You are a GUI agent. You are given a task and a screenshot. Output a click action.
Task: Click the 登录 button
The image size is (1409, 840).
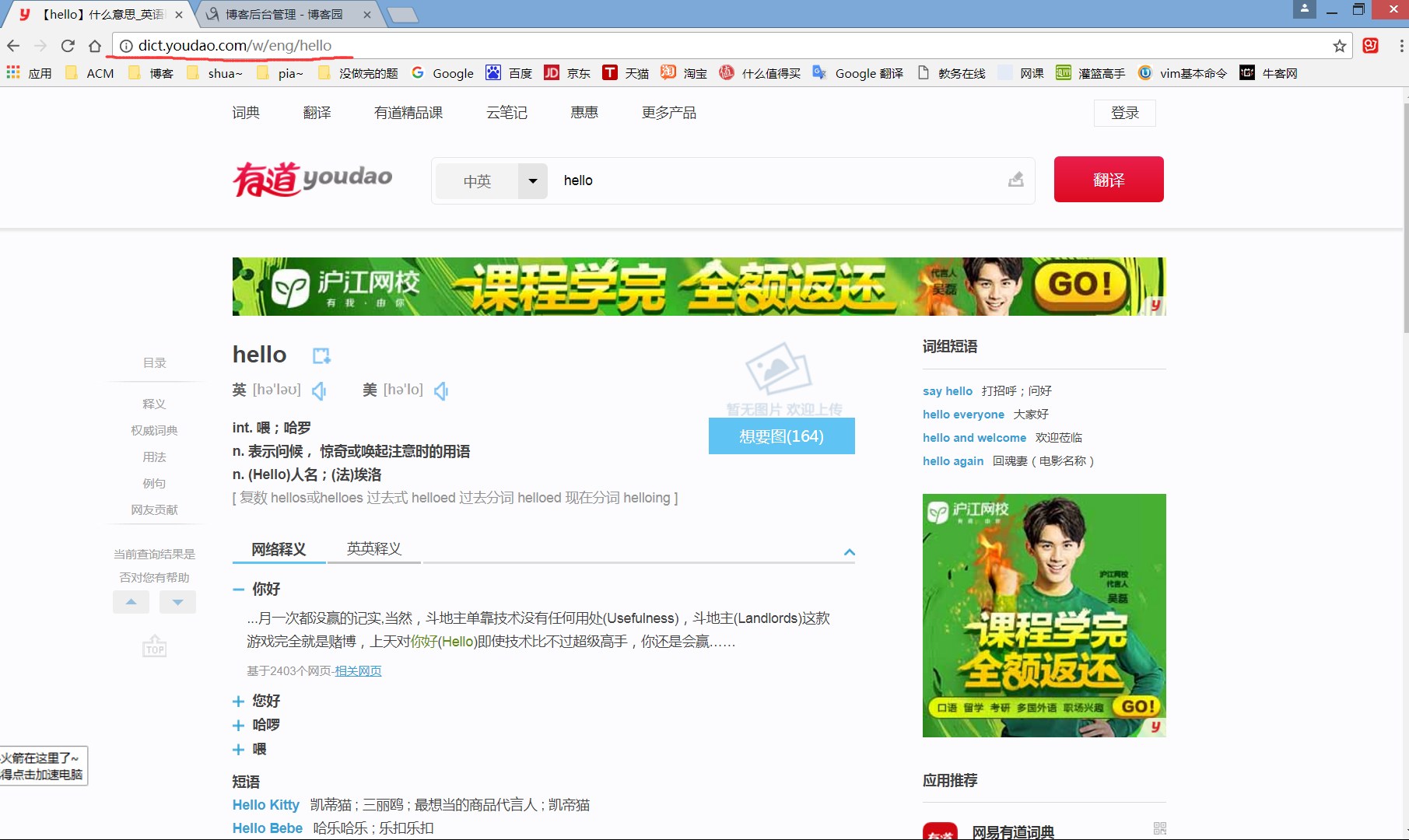1125,113
